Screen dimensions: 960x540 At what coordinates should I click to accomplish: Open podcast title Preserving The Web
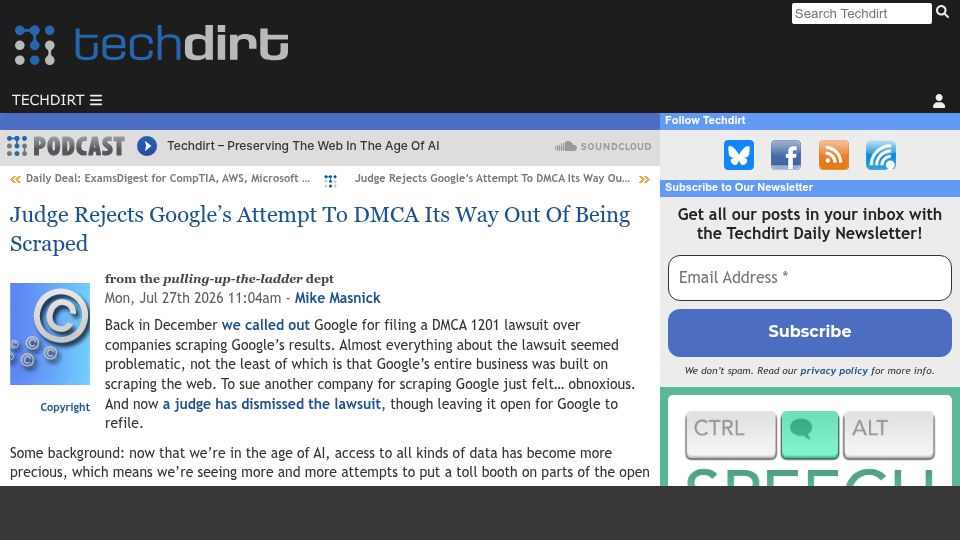pos(303,146)
